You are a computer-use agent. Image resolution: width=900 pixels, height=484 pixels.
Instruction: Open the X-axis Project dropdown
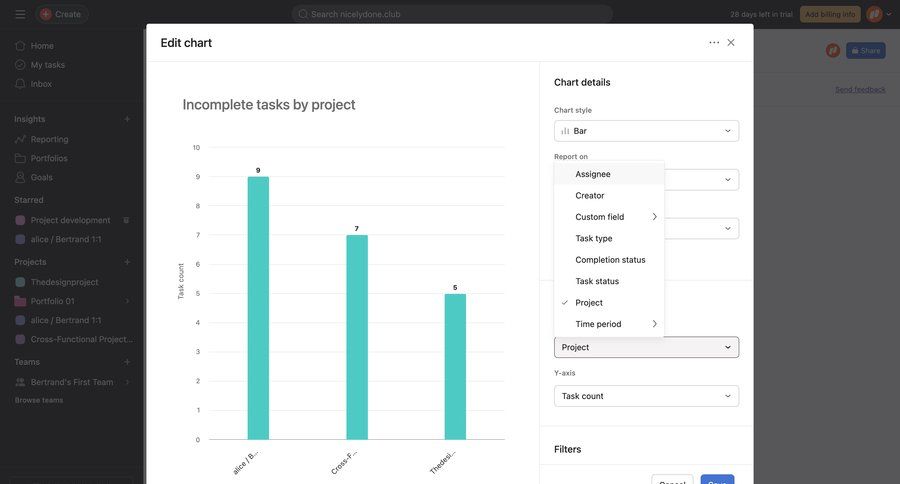[x=646, y=347]
